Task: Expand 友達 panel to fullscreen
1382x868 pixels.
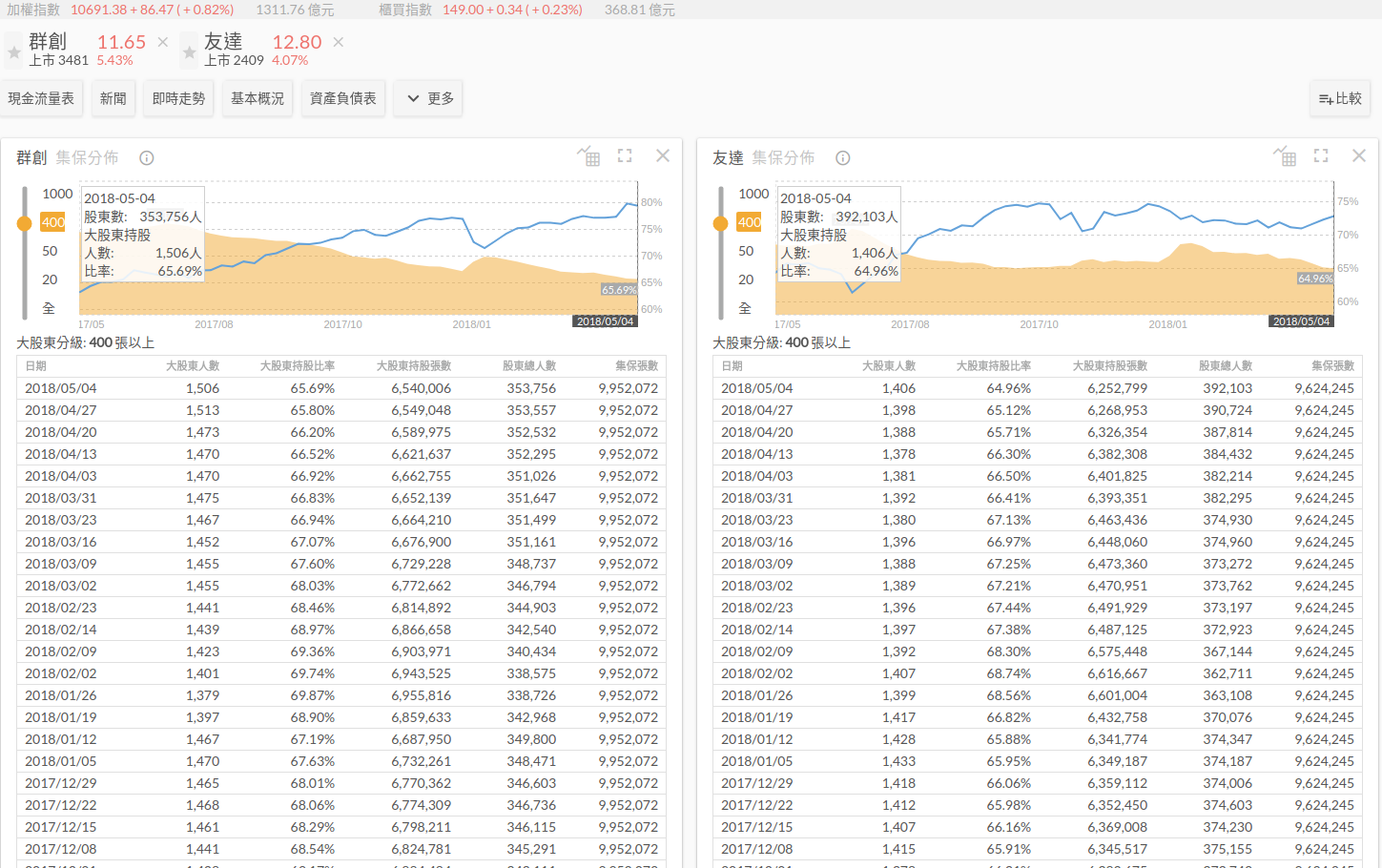Action: pos(1321,155)
